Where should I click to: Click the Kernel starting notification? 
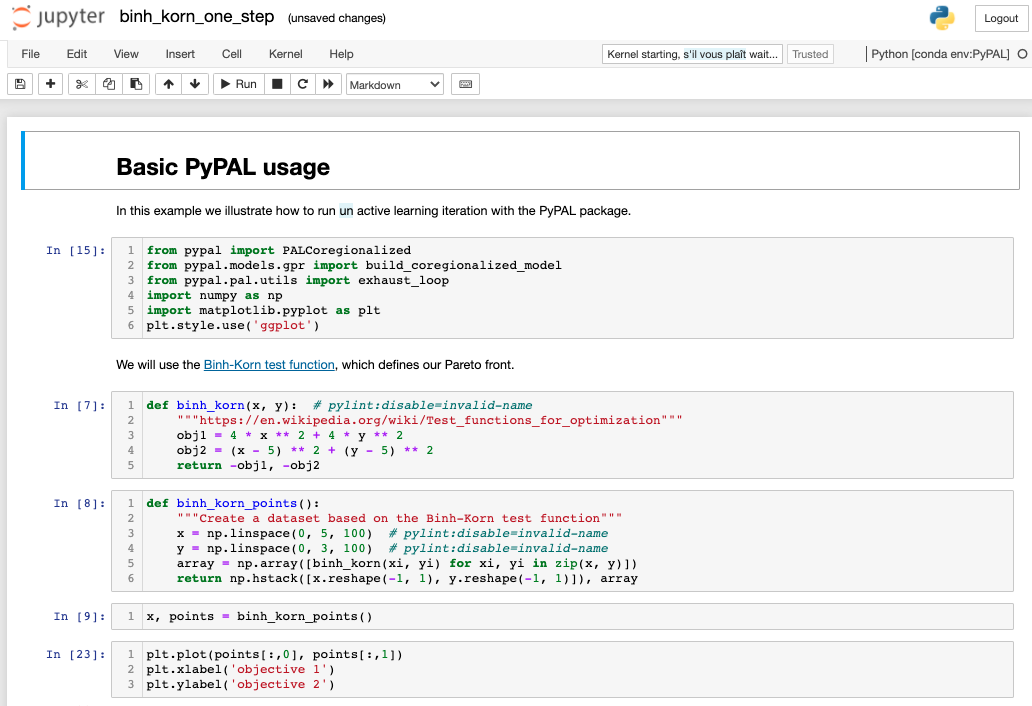(692, 54)
